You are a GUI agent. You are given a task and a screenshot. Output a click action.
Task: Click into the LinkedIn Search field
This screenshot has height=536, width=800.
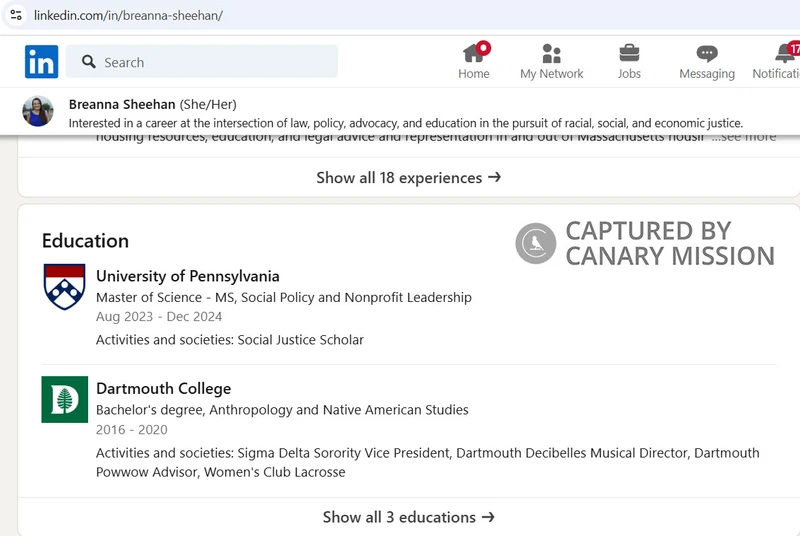click(x=202, y=62)
